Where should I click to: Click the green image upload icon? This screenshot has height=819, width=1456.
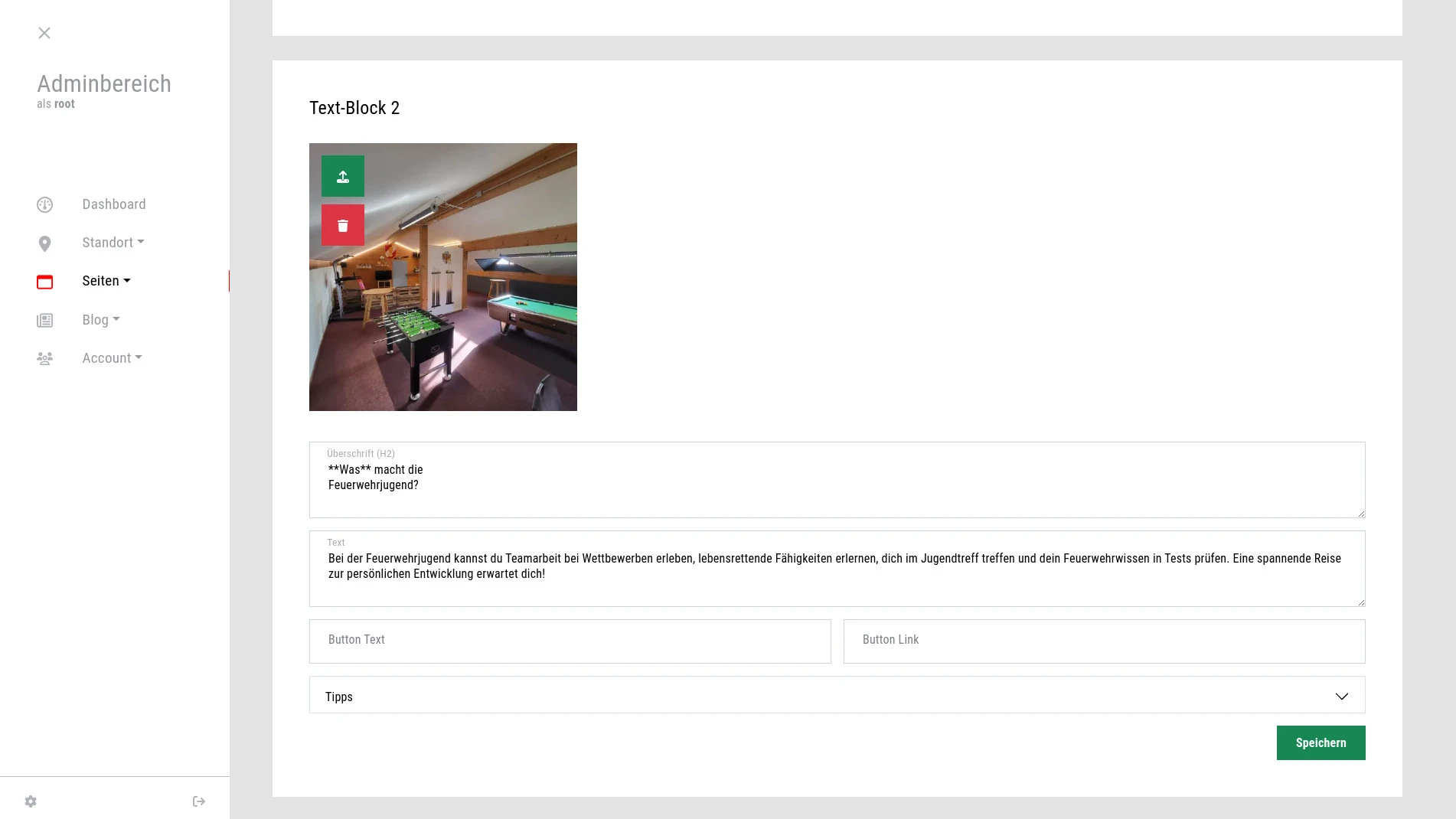point(342,177)
